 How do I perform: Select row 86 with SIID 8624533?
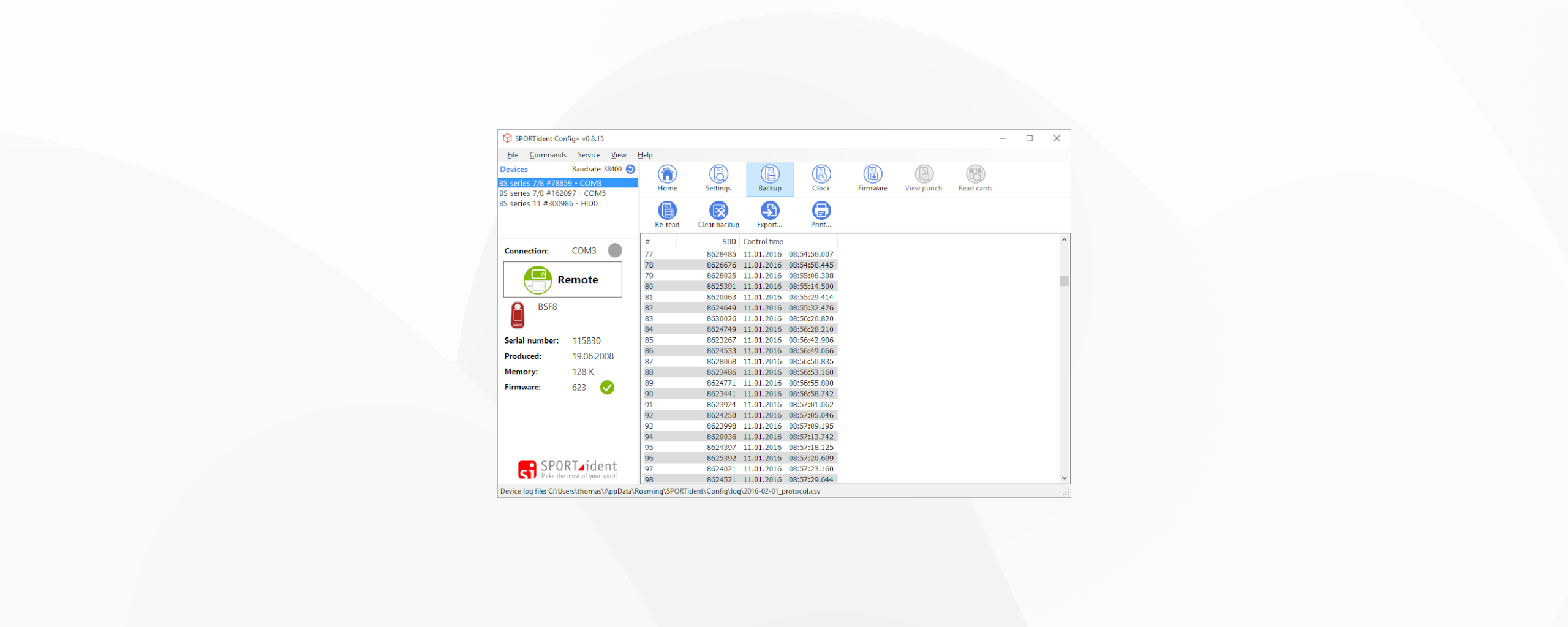point(739,351)
